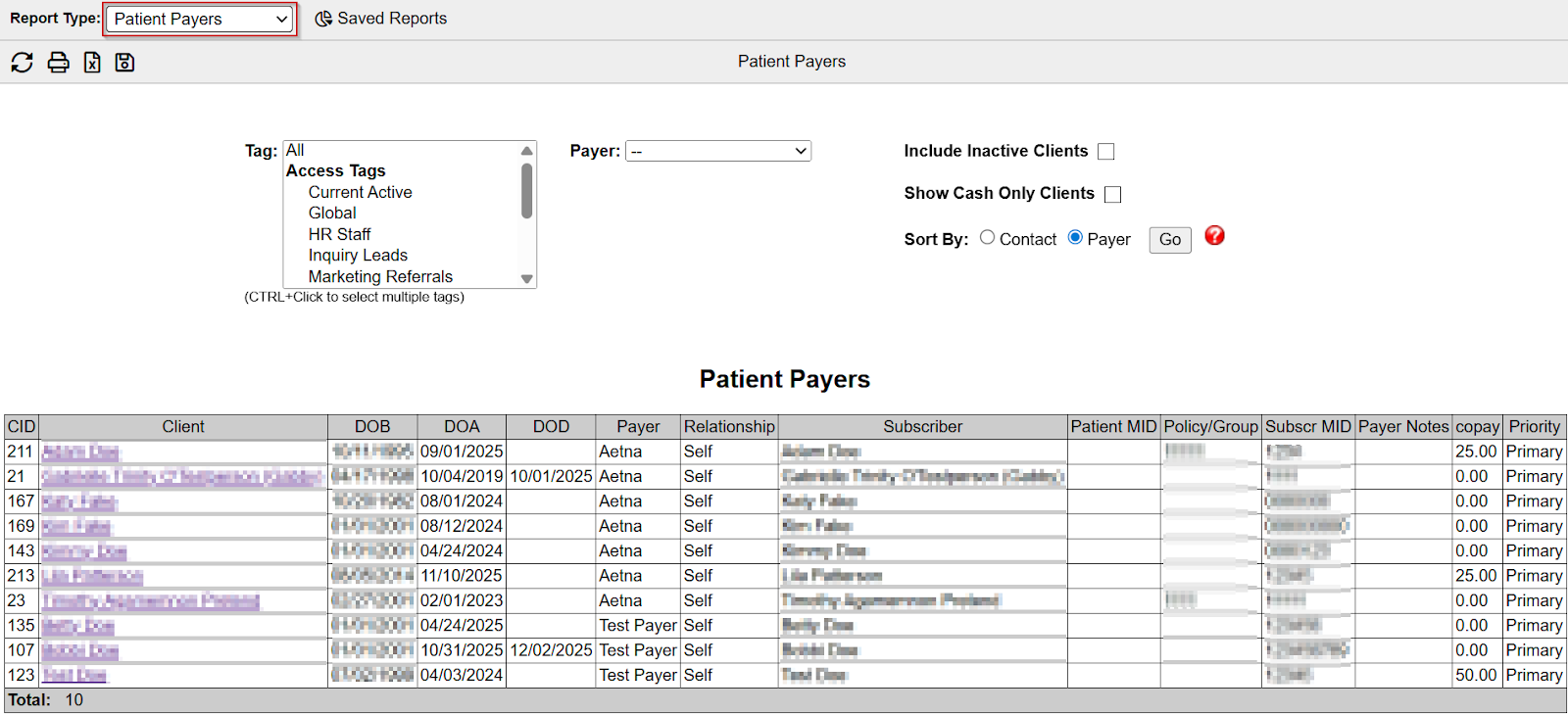The image size is (1568, 714).
Task: Click the red help question mark icon
Action: [1214, 236]
